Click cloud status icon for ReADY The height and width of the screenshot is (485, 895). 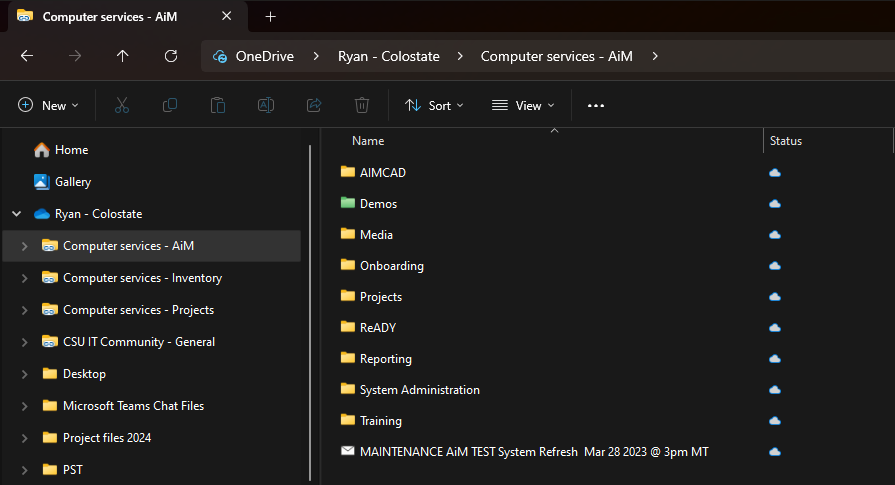(x=775, y=328)
